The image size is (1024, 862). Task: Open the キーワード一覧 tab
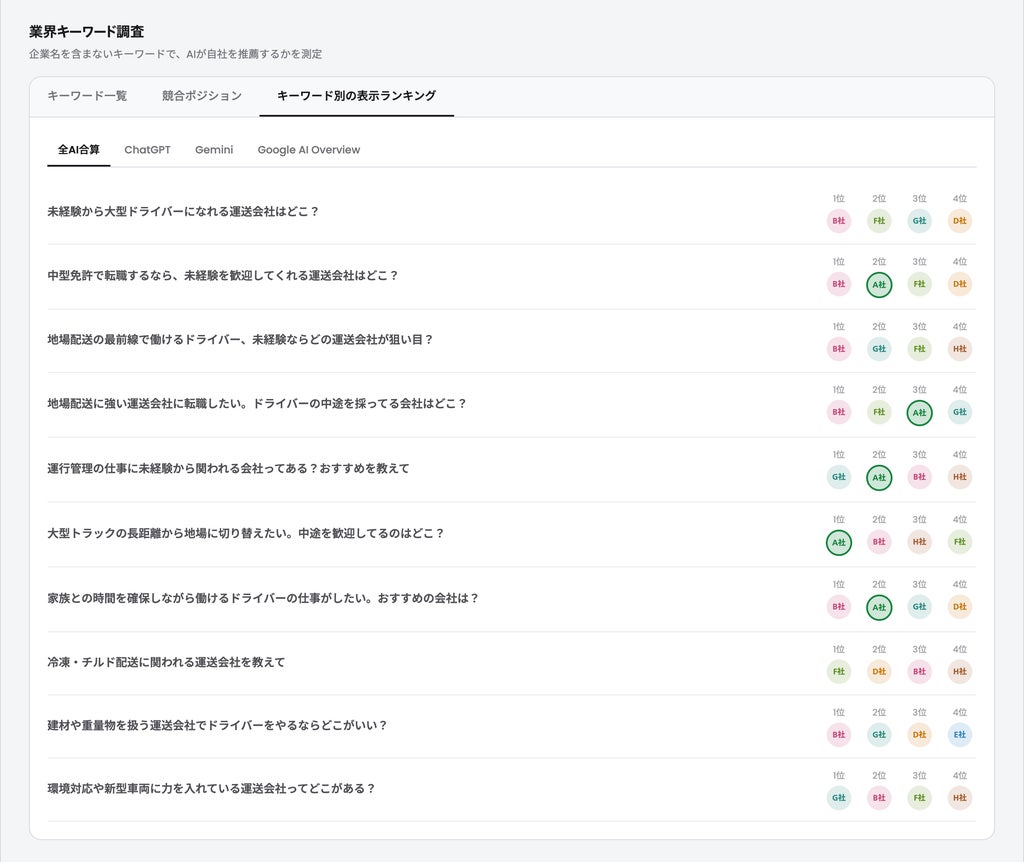pos(87,96)
